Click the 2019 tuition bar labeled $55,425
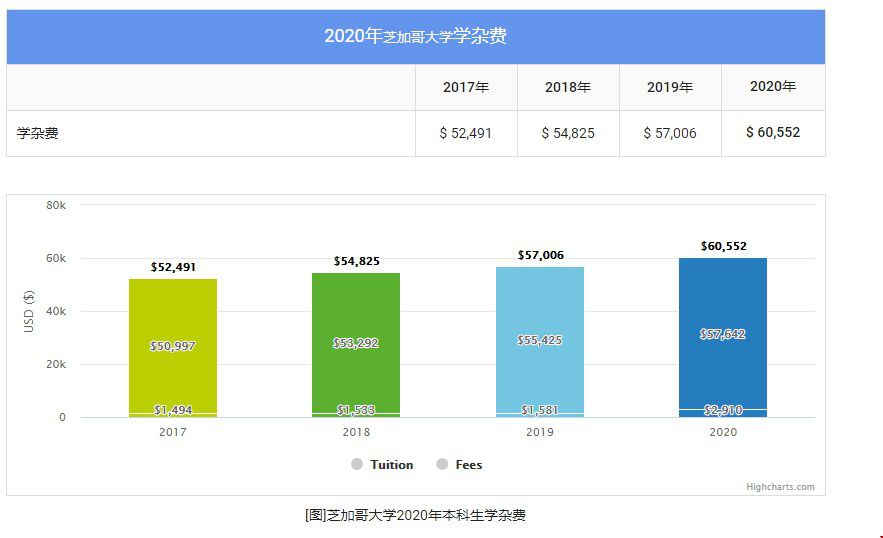The height and width of the screenshot is (538, 883). point(539,340)
